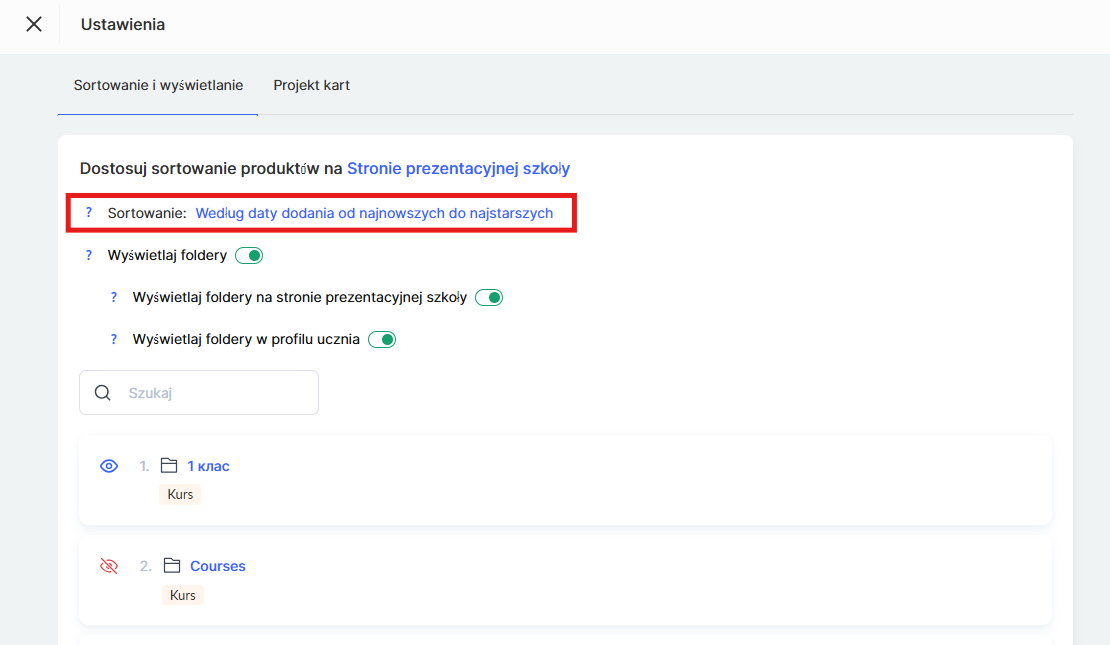Open the Courses folder link
This screenshot has height=645, width=1110.
click(217, 566)
